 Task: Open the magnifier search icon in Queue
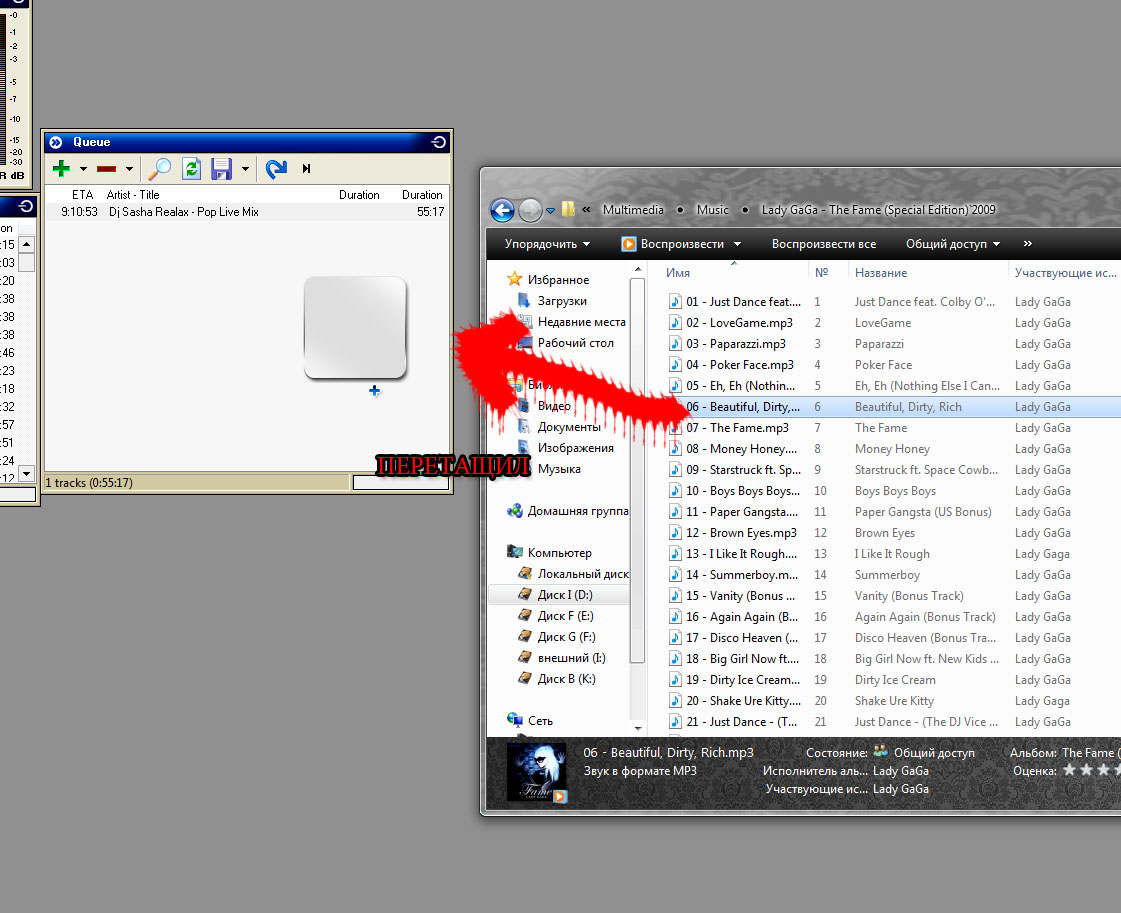tap(159, 169)
